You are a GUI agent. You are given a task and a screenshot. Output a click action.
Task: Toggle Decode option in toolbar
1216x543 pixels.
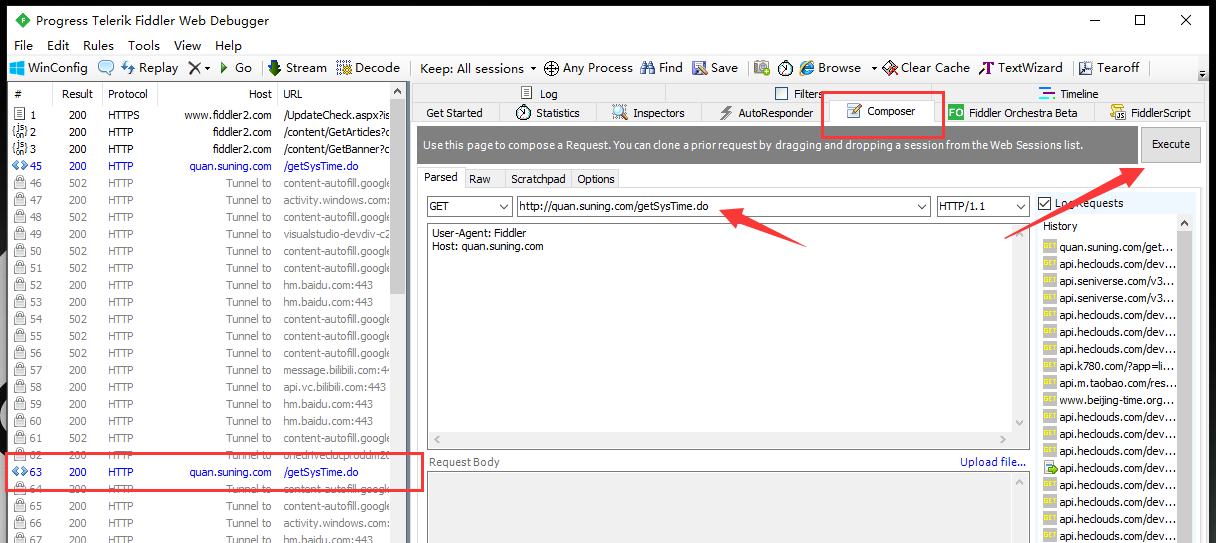(368, 68)
